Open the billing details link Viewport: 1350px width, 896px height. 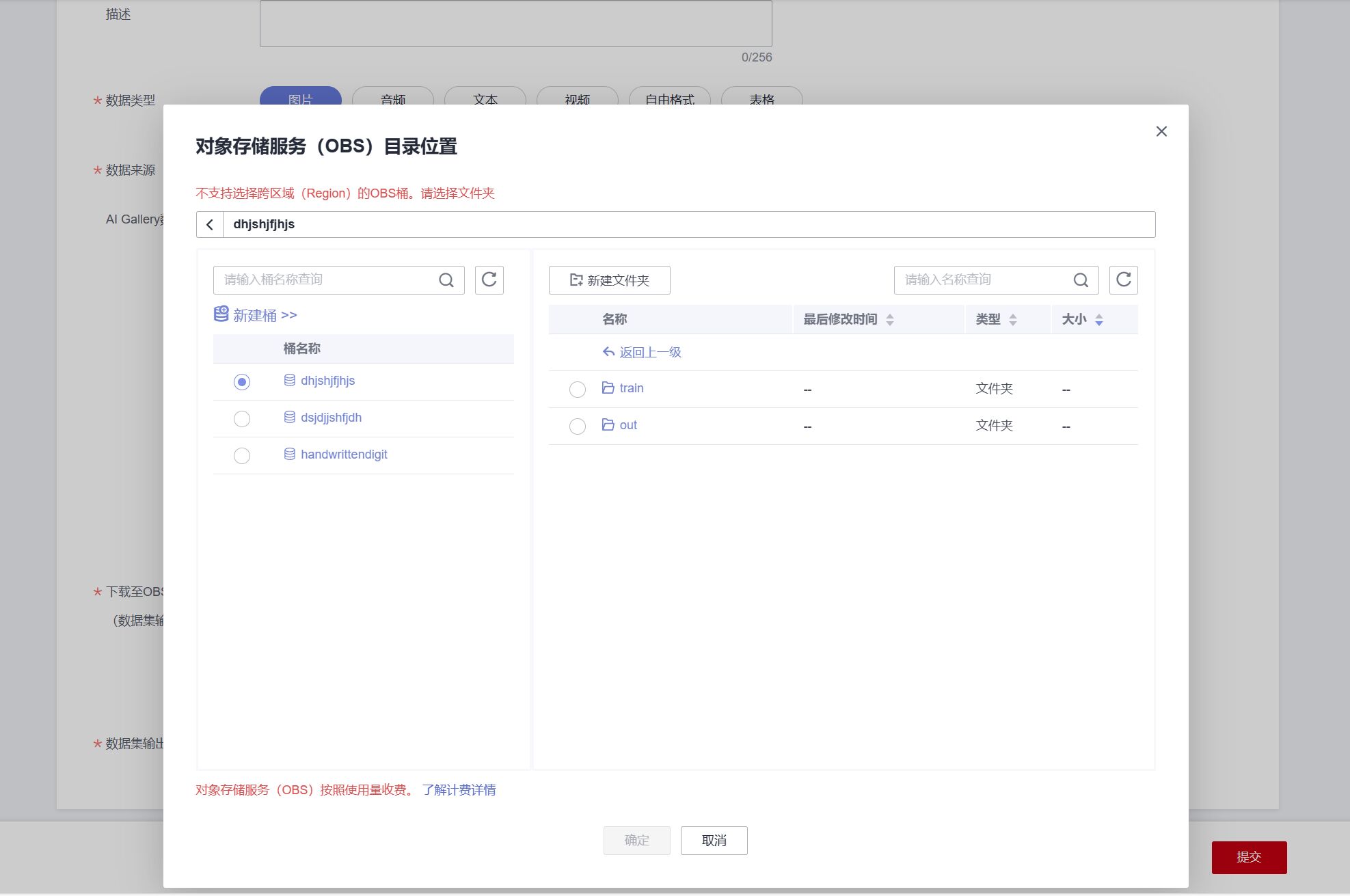(459, 790)
